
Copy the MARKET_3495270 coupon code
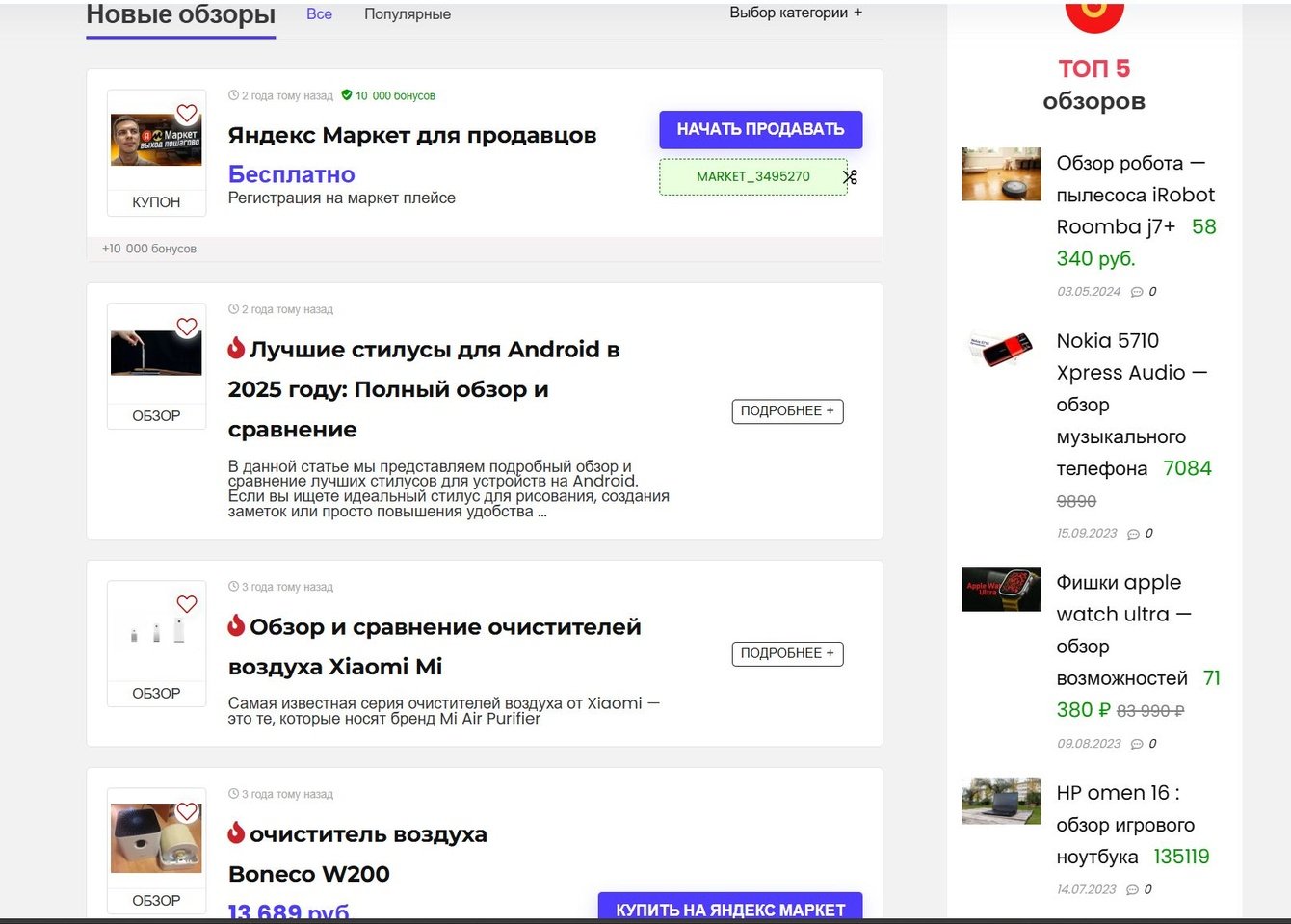tap(753, 177)
